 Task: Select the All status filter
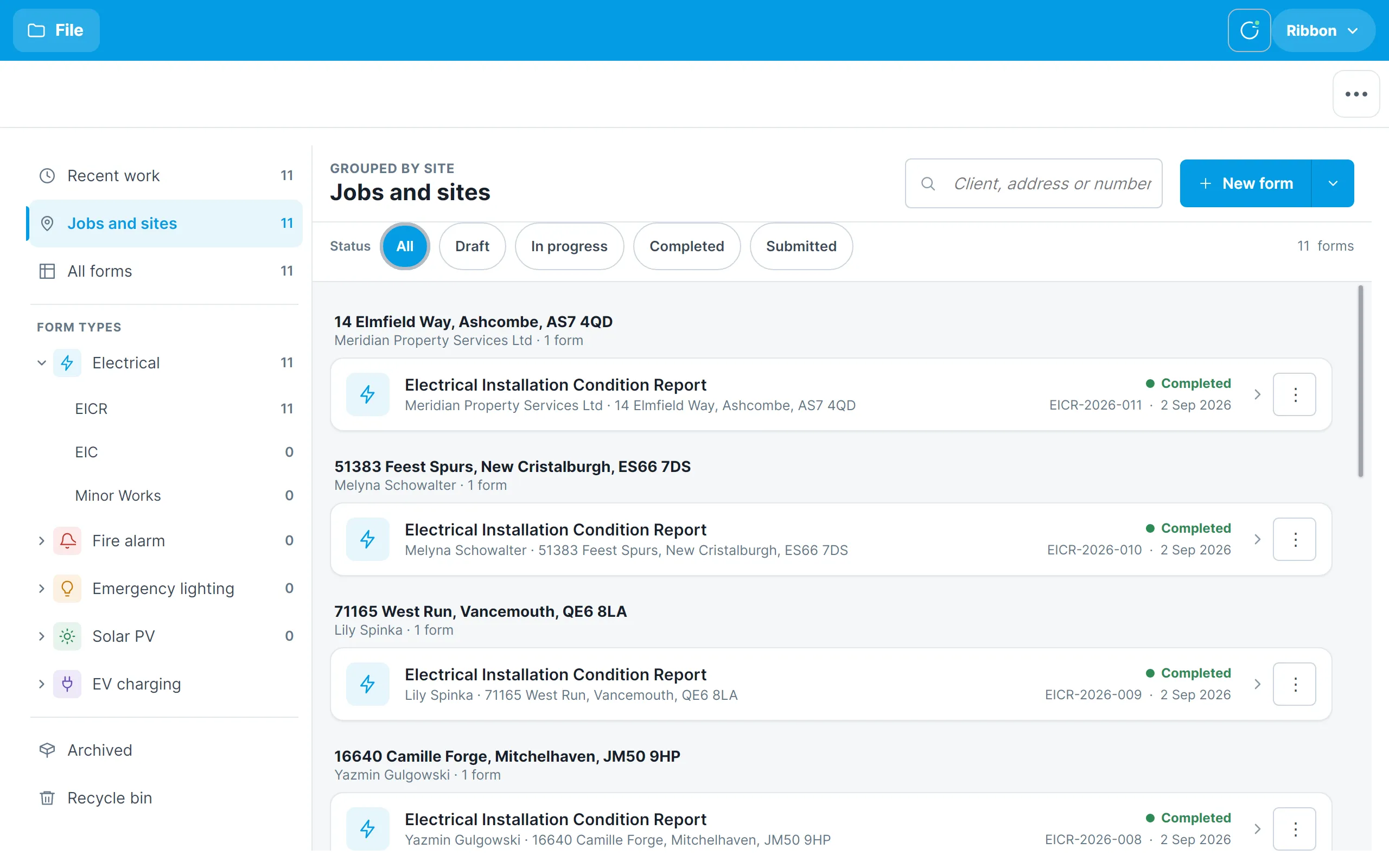tap(405, 246)
